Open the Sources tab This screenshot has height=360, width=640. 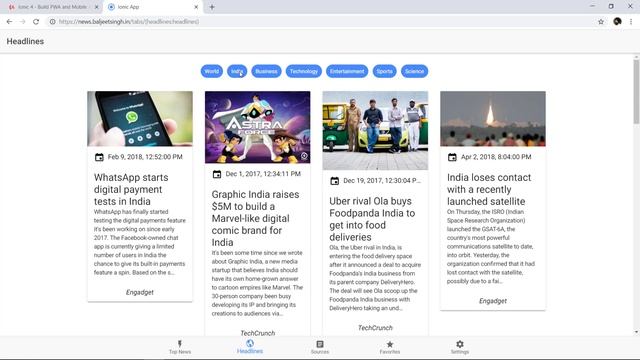pos(320,347)
